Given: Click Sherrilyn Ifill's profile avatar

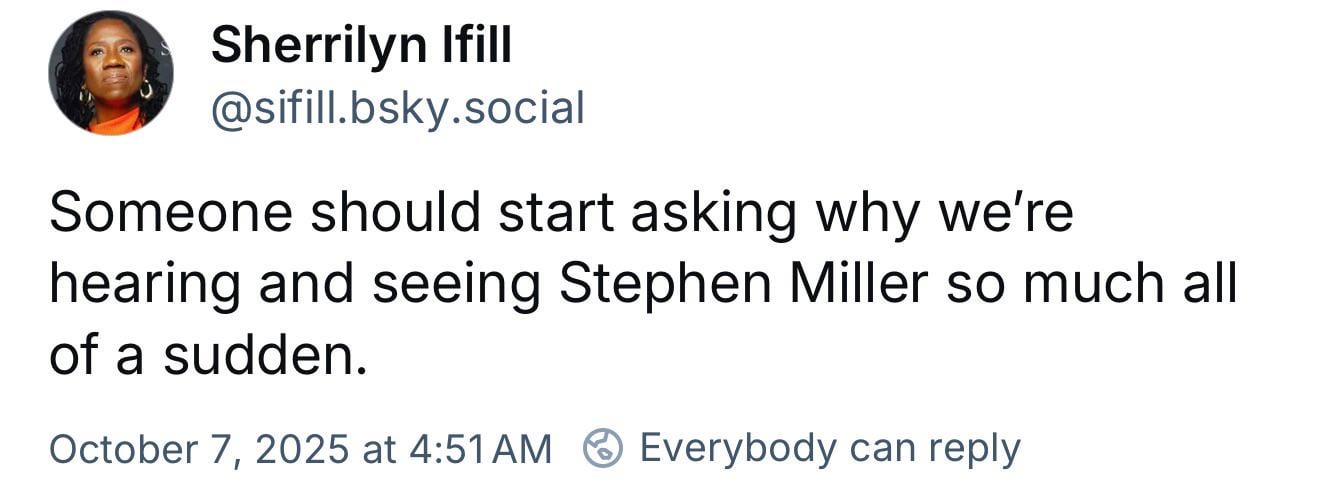Looking at the screenshot, I should click(x=110, y=73).
